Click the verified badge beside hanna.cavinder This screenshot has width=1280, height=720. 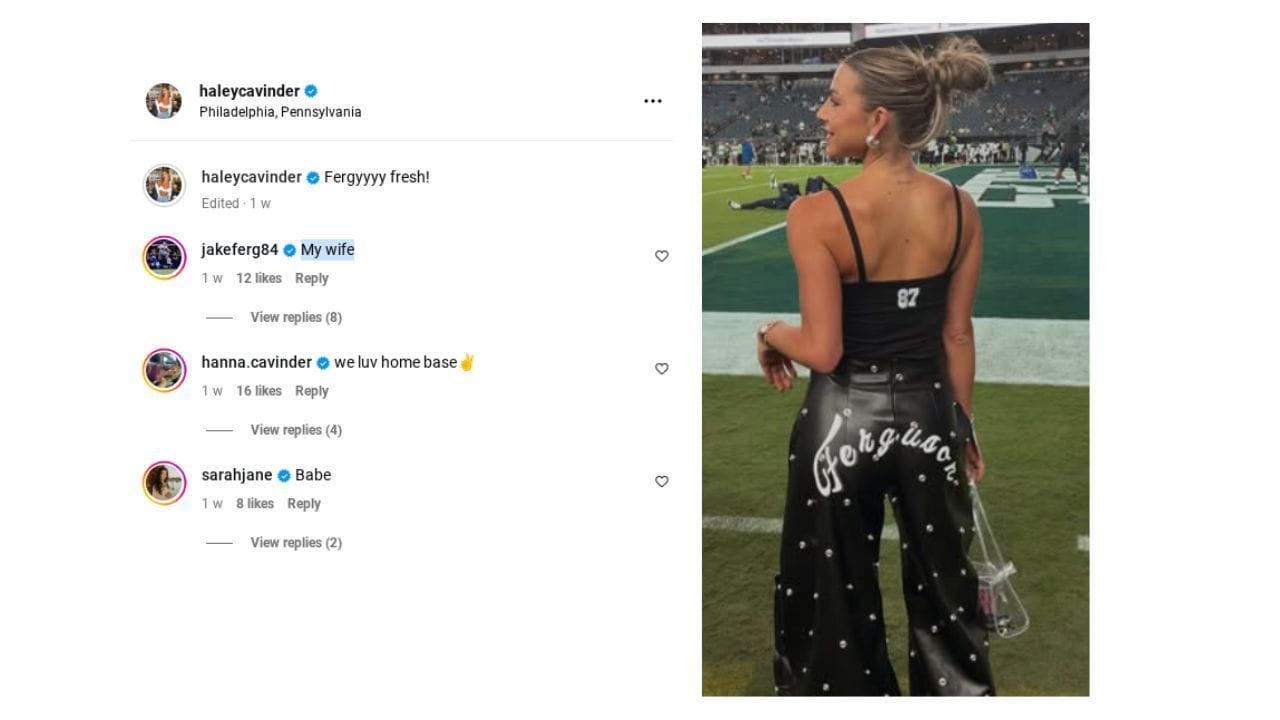click(x=321, y=362)
